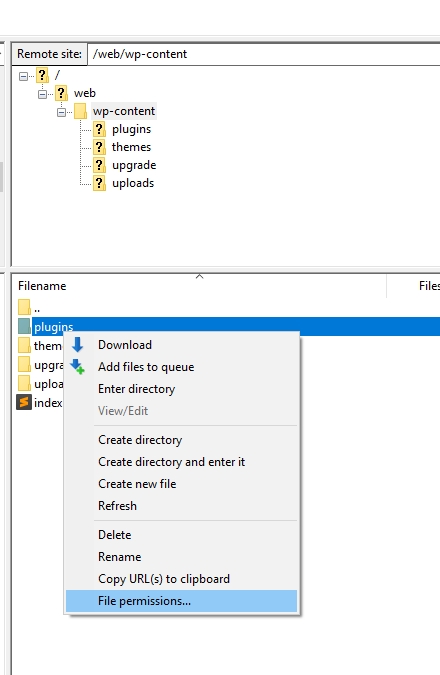The width and height of the screenshot is (440, 675).
Task: Click the Sublime icon beside index file
Action: [24, 403]
